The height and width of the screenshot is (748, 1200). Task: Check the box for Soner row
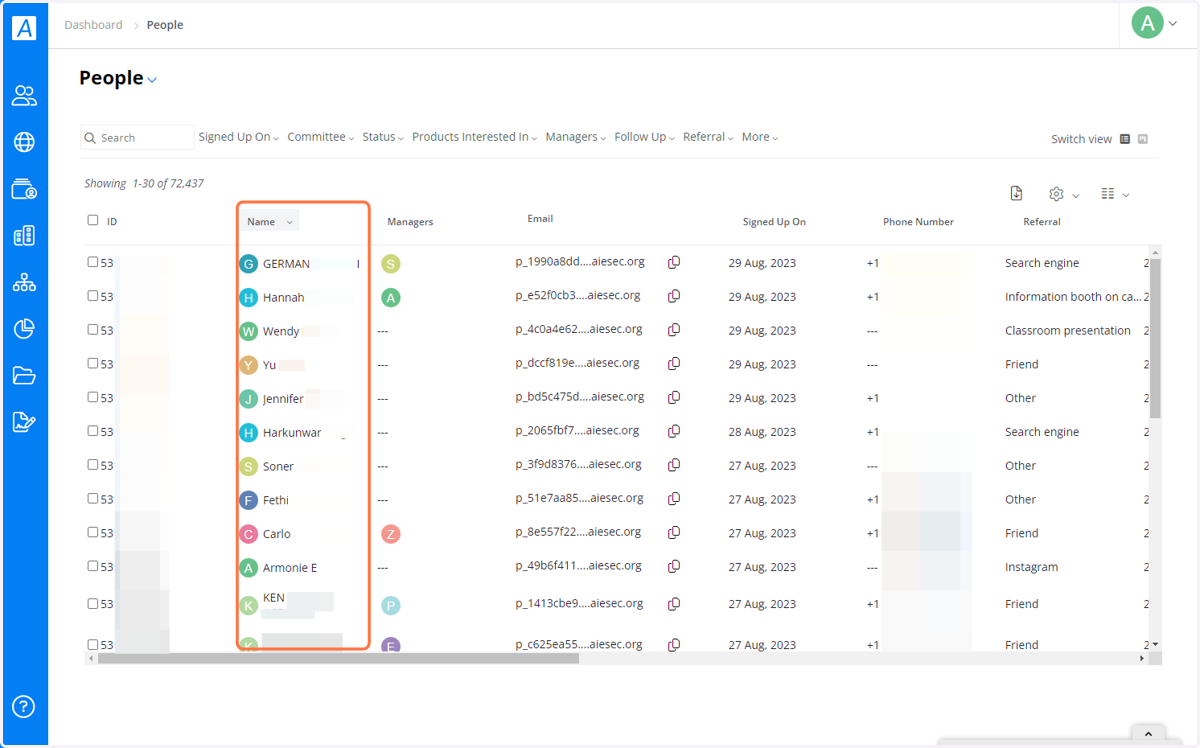[93, 464]
